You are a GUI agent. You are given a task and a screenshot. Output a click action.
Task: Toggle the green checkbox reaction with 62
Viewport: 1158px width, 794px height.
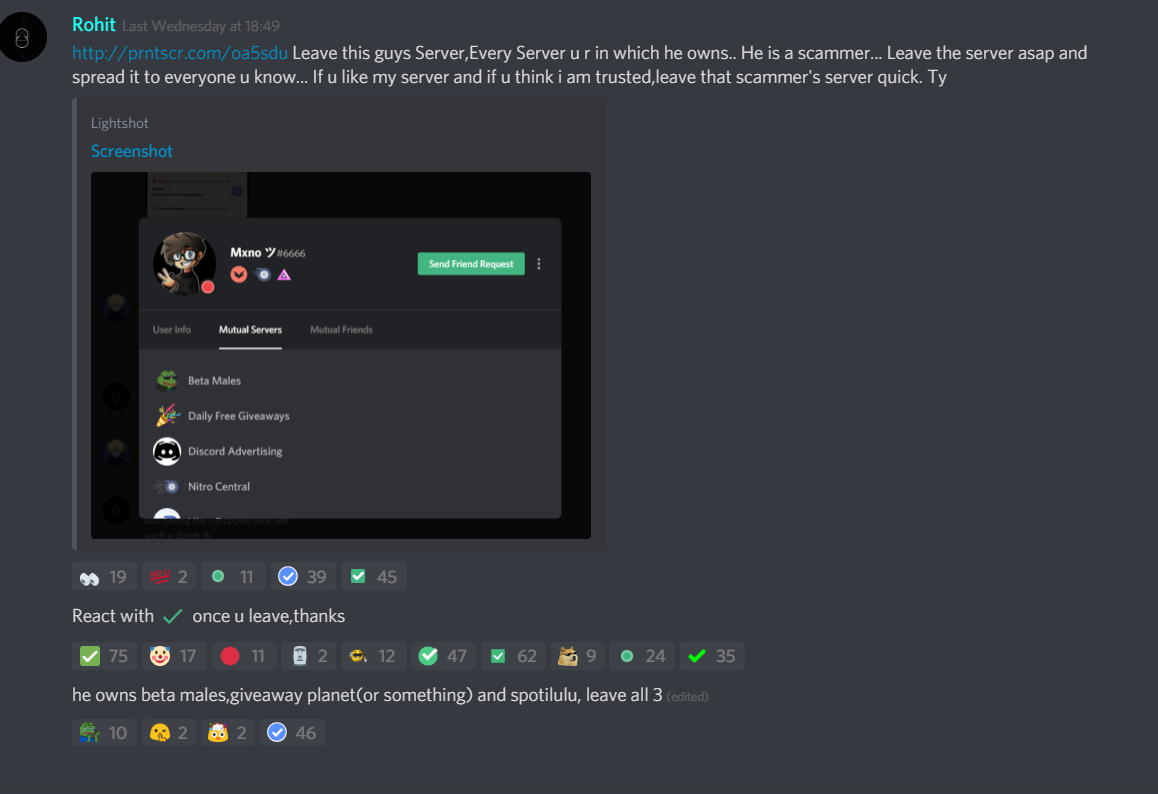(x=515, y=656)
